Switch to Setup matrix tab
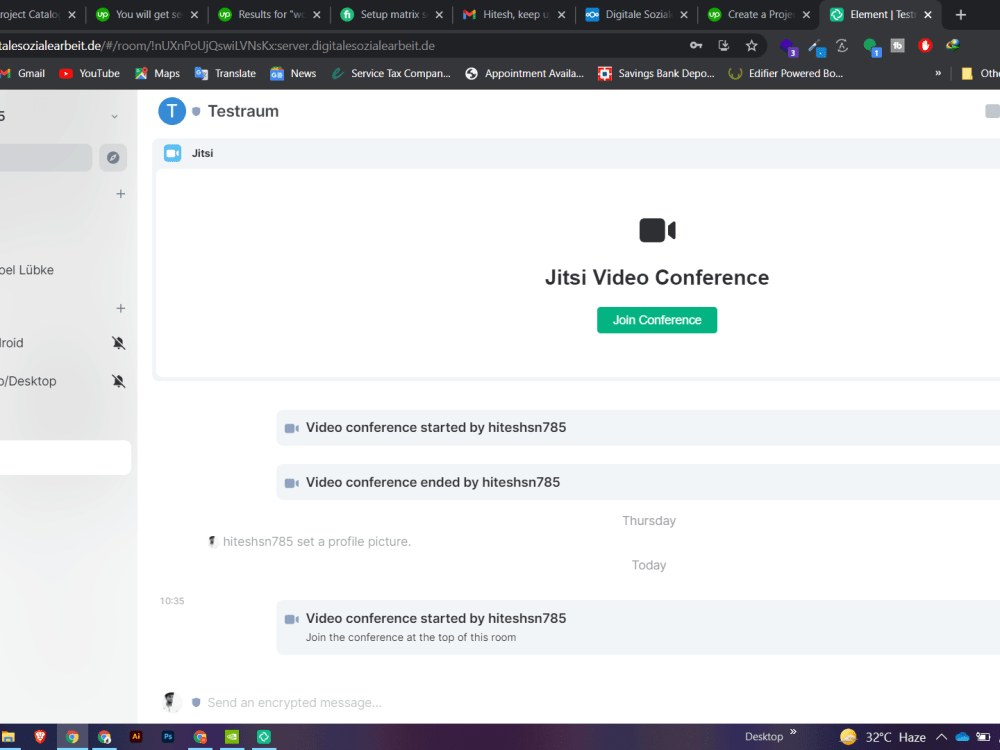The width and height of the screenshot is (1000, 750). coord(392,14)
